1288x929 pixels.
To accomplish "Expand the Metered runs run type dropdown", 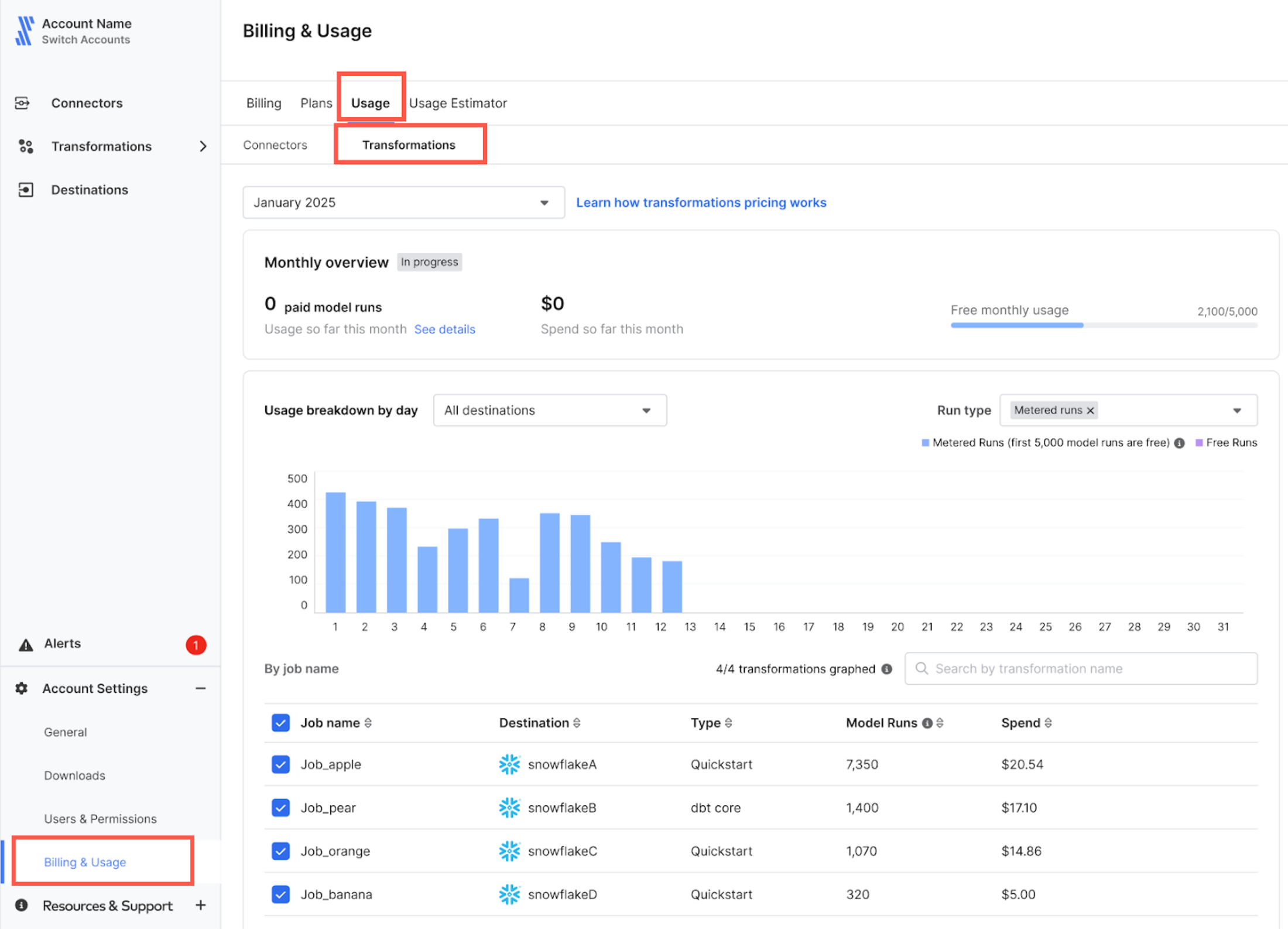I will [x=1241, y=410].
